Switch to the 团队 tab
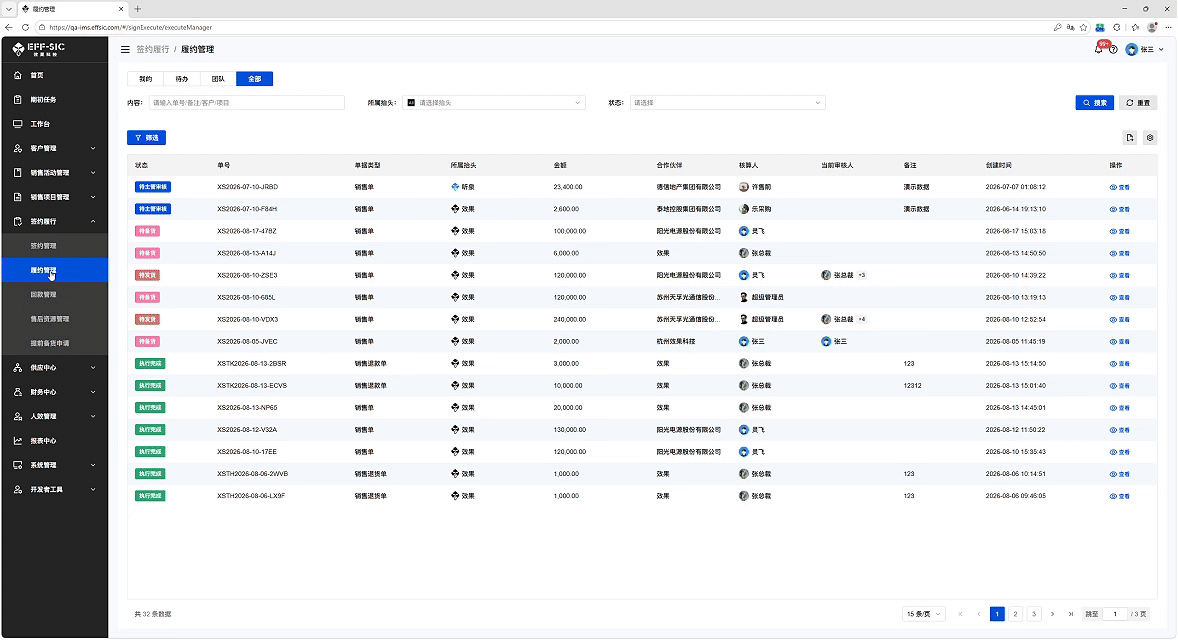The image size is (1178, 640). (218, 79)
